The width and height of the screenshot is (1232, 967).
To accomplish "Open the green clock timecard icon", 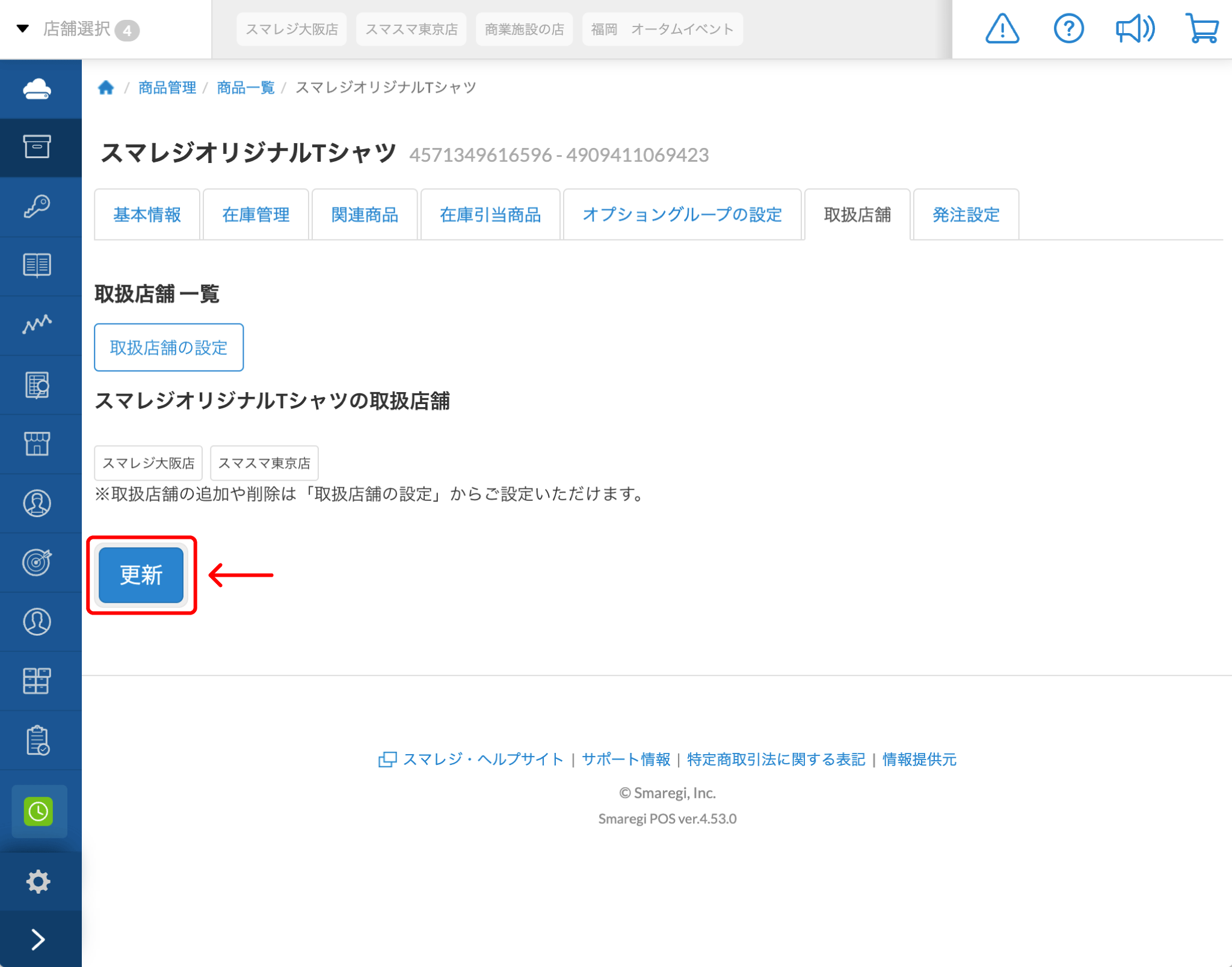I will [x=38, y=811].
